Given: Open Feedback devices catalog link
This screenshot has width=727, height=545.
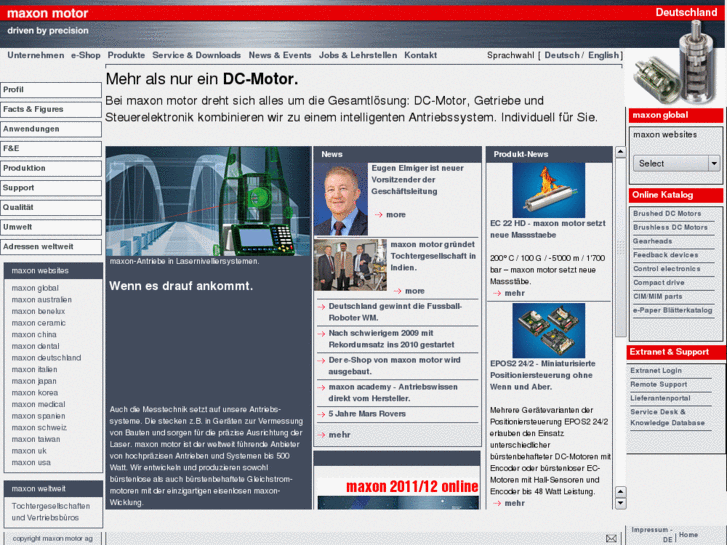Looking at the screenshot, I should [x=666, y=255].
